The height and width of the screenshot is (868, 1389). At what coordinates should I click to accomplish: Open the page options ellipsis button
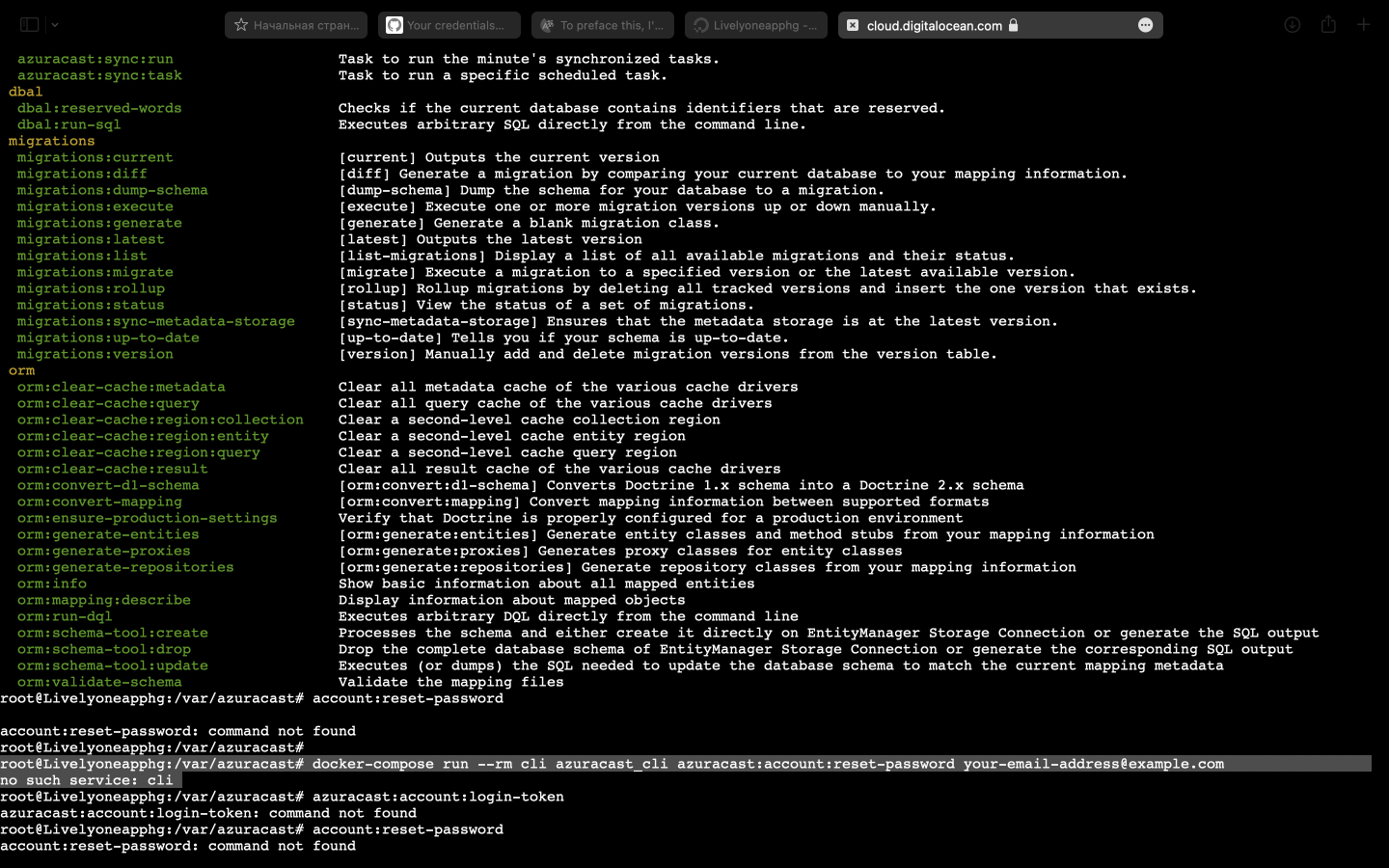[x=1145, y=25]
